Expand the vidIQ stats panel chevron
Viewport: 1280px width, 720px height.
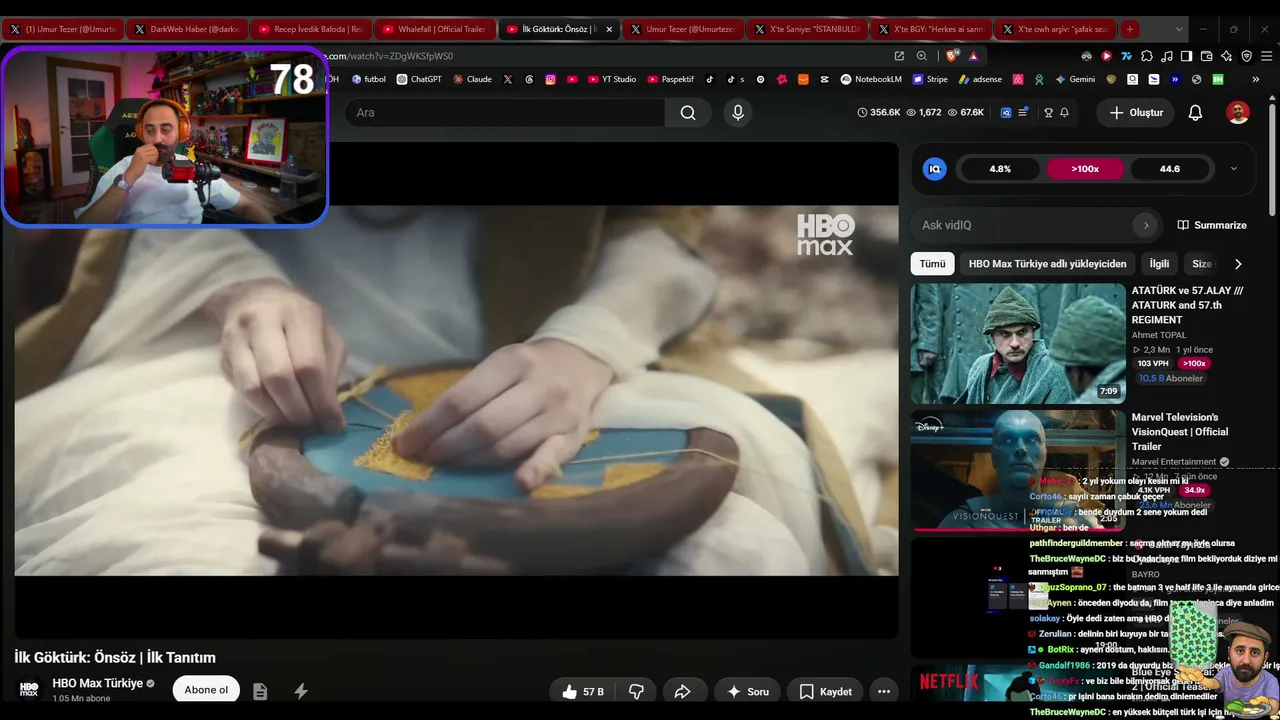(x=1233, y=169)
